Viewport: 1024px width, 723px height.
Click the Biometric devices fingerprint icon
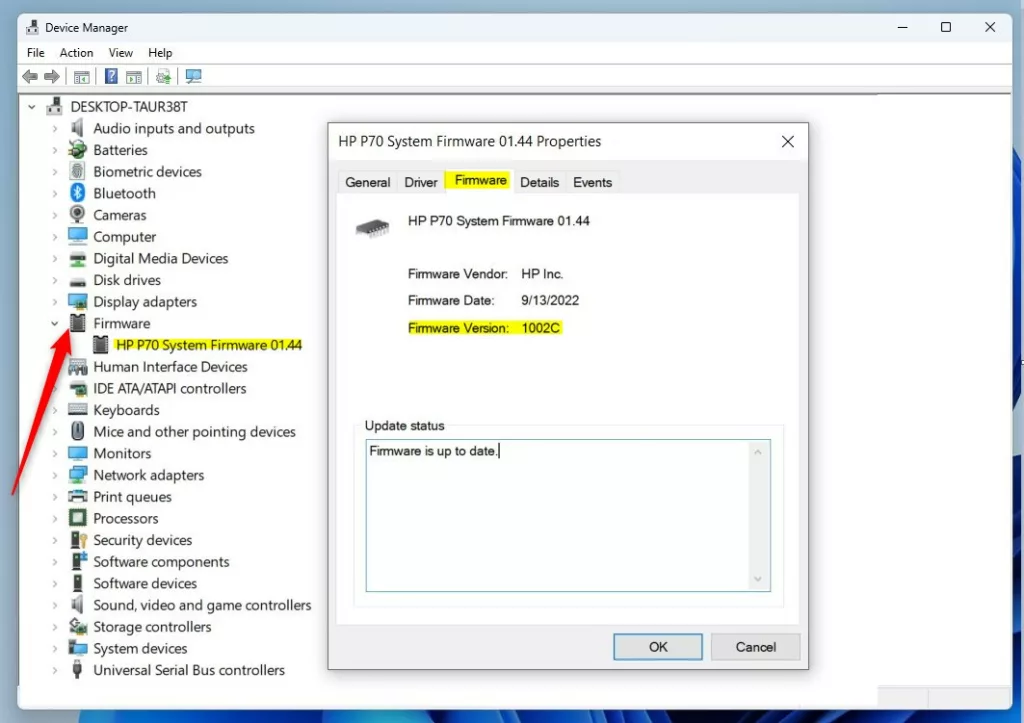(x=78, y=171)
